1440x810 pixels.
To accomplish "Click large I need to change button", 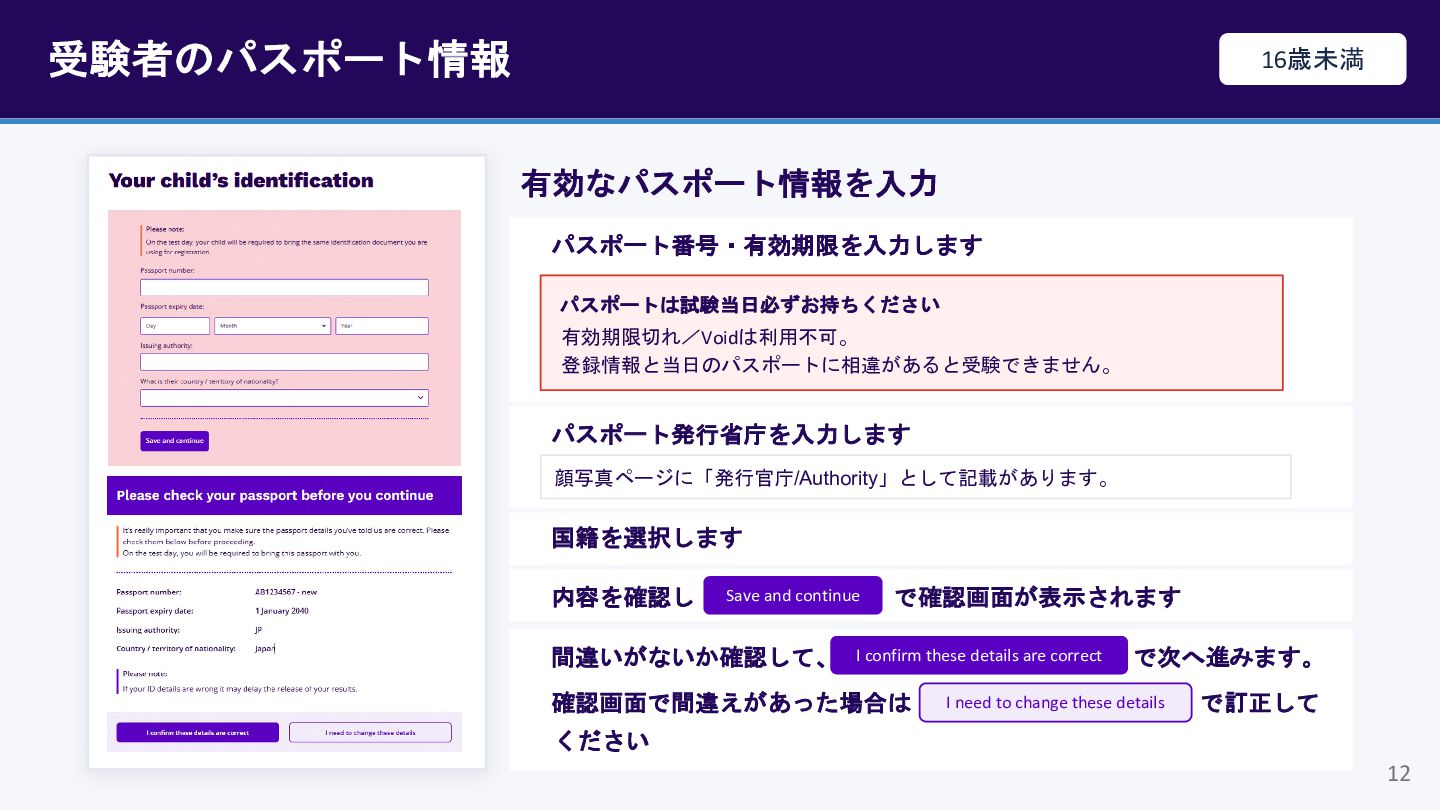I will 1055,702.
